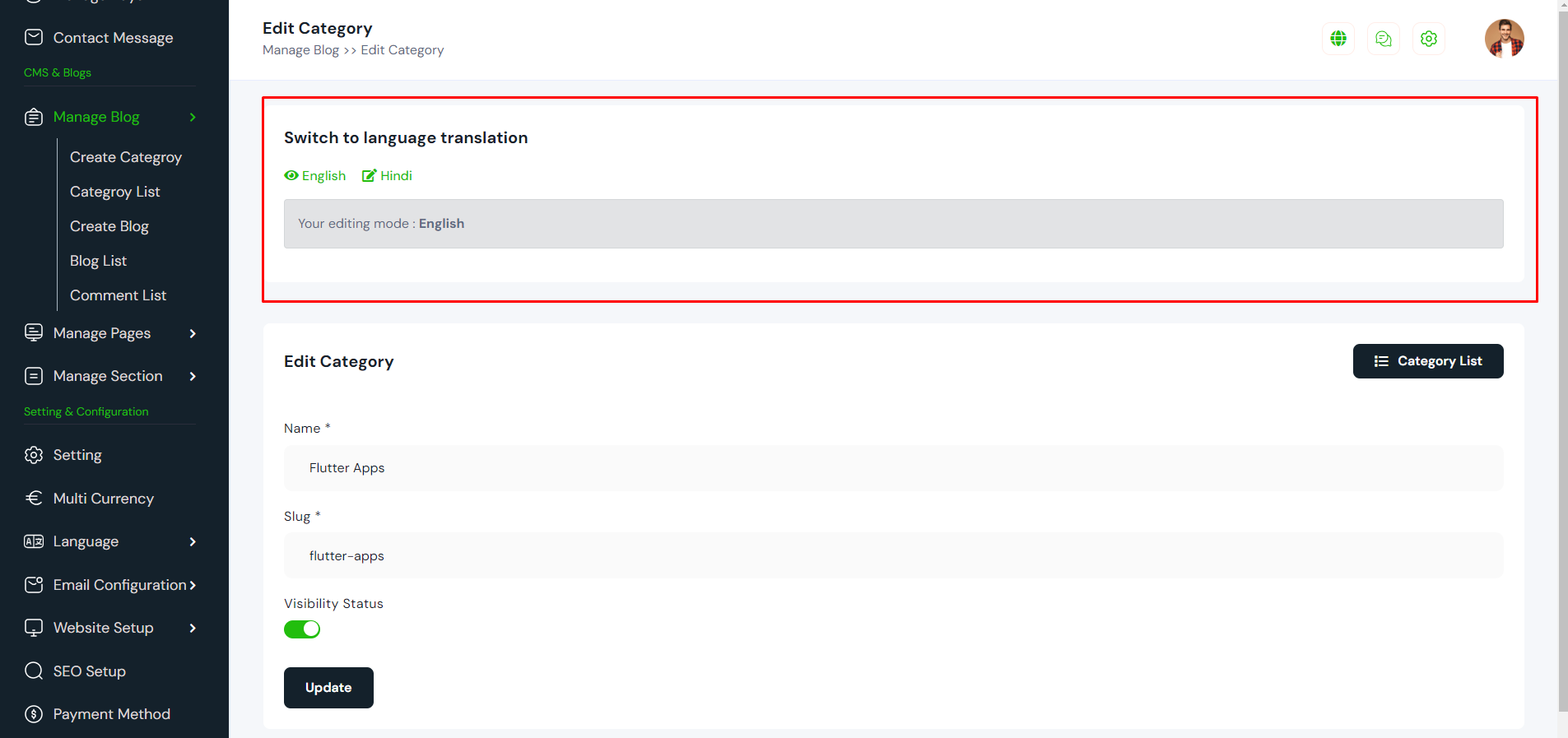
Task: Expand the Manage Section submenu chevron
Action: (193, 376)
